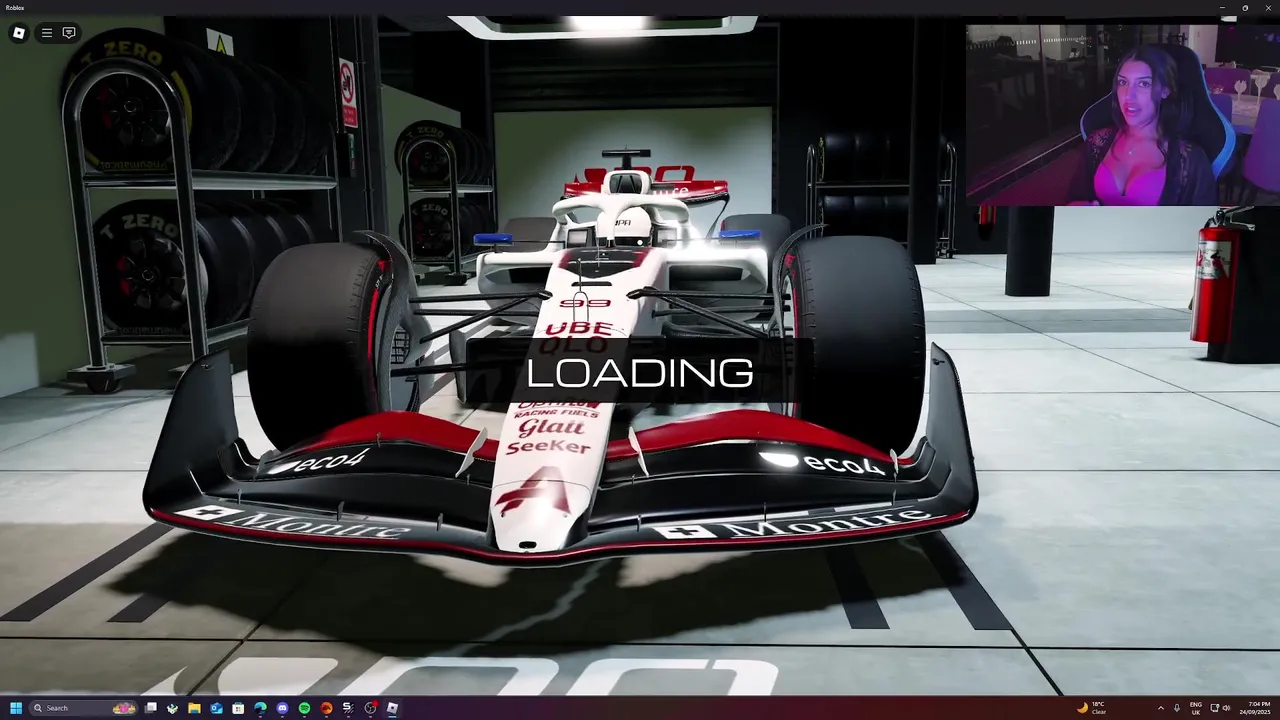
Task: Switch to Roblox taskbar icon
Action: pyautogui.click(x=392, y=708)
